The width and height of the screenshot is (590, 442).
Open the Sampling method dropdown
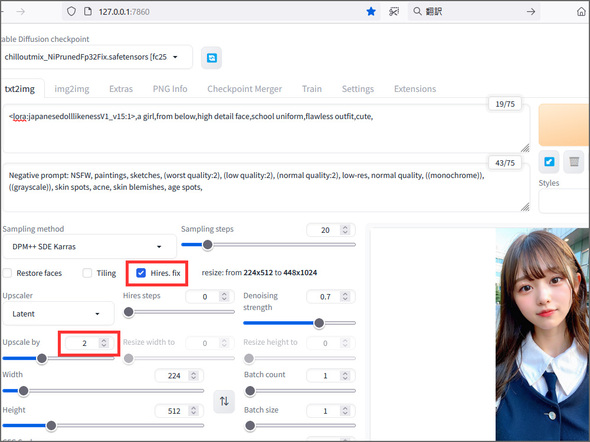pos(89,247)
